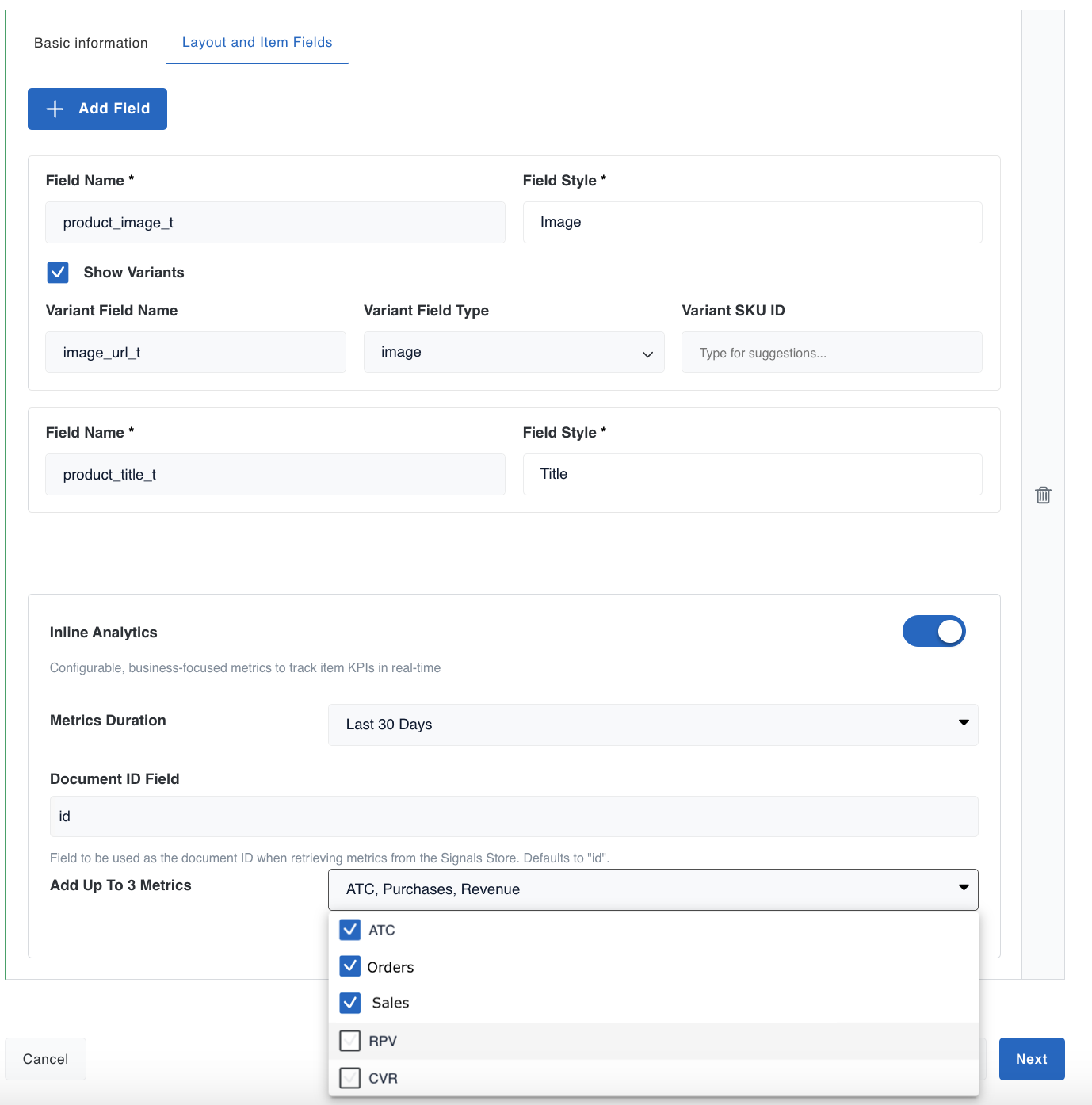This screenshot has width=1092, height=1105.
Task: Click the plus icon on Add Field
Action: (x=55, y=109)
